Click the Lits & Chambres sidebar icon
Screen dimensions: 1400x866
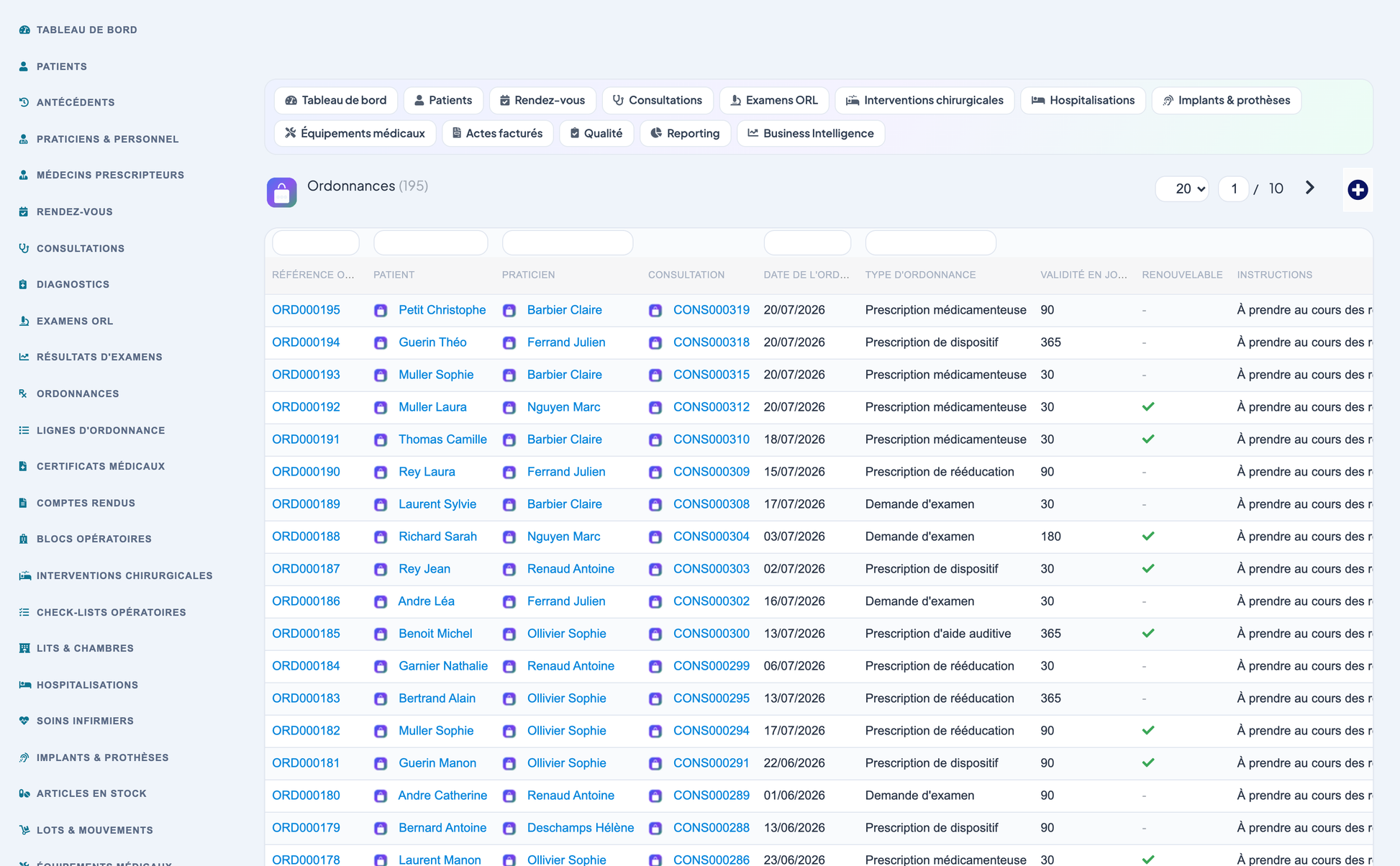(x=24, y=648)
